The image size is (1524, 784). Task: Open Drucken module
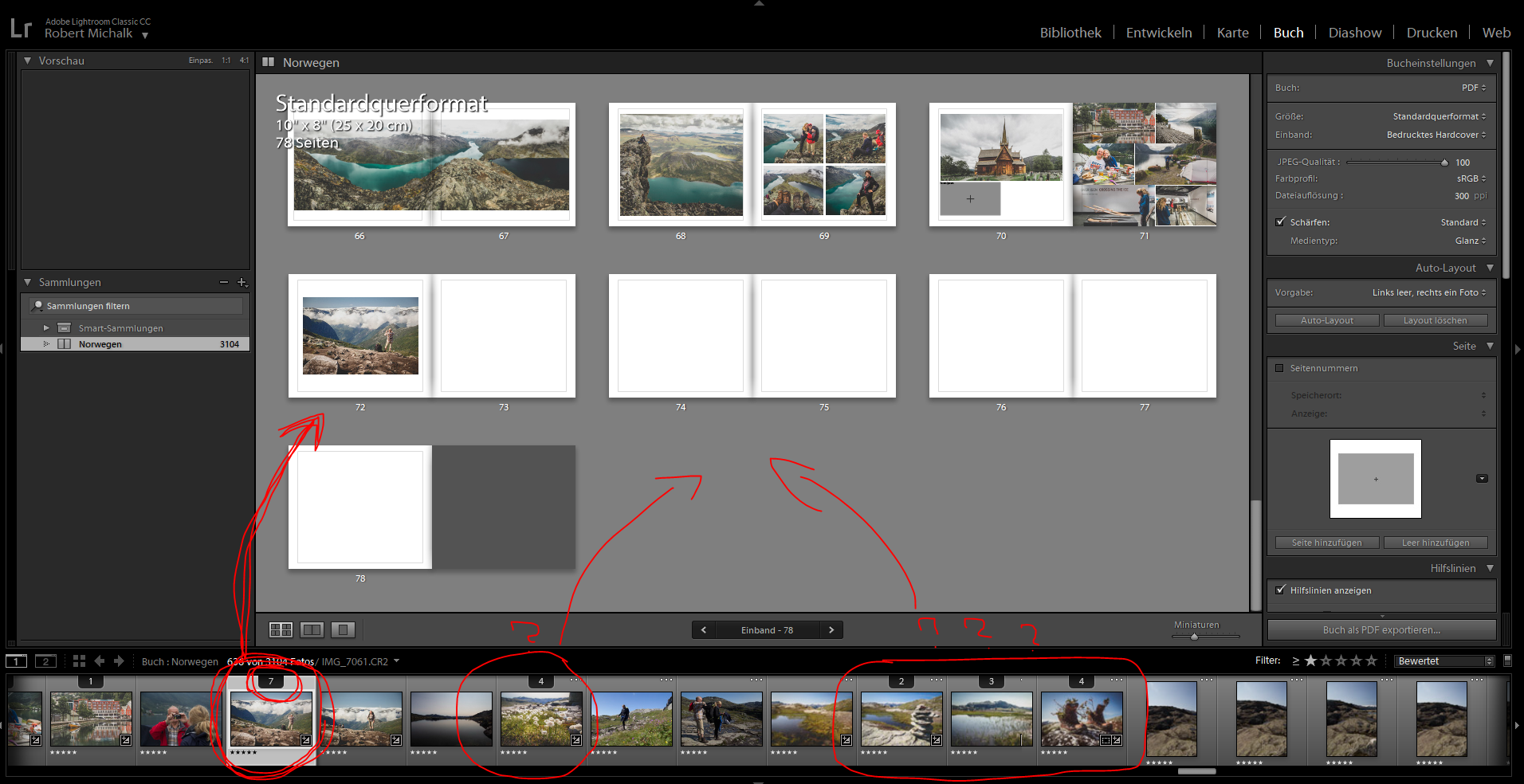pos(1432,33)
